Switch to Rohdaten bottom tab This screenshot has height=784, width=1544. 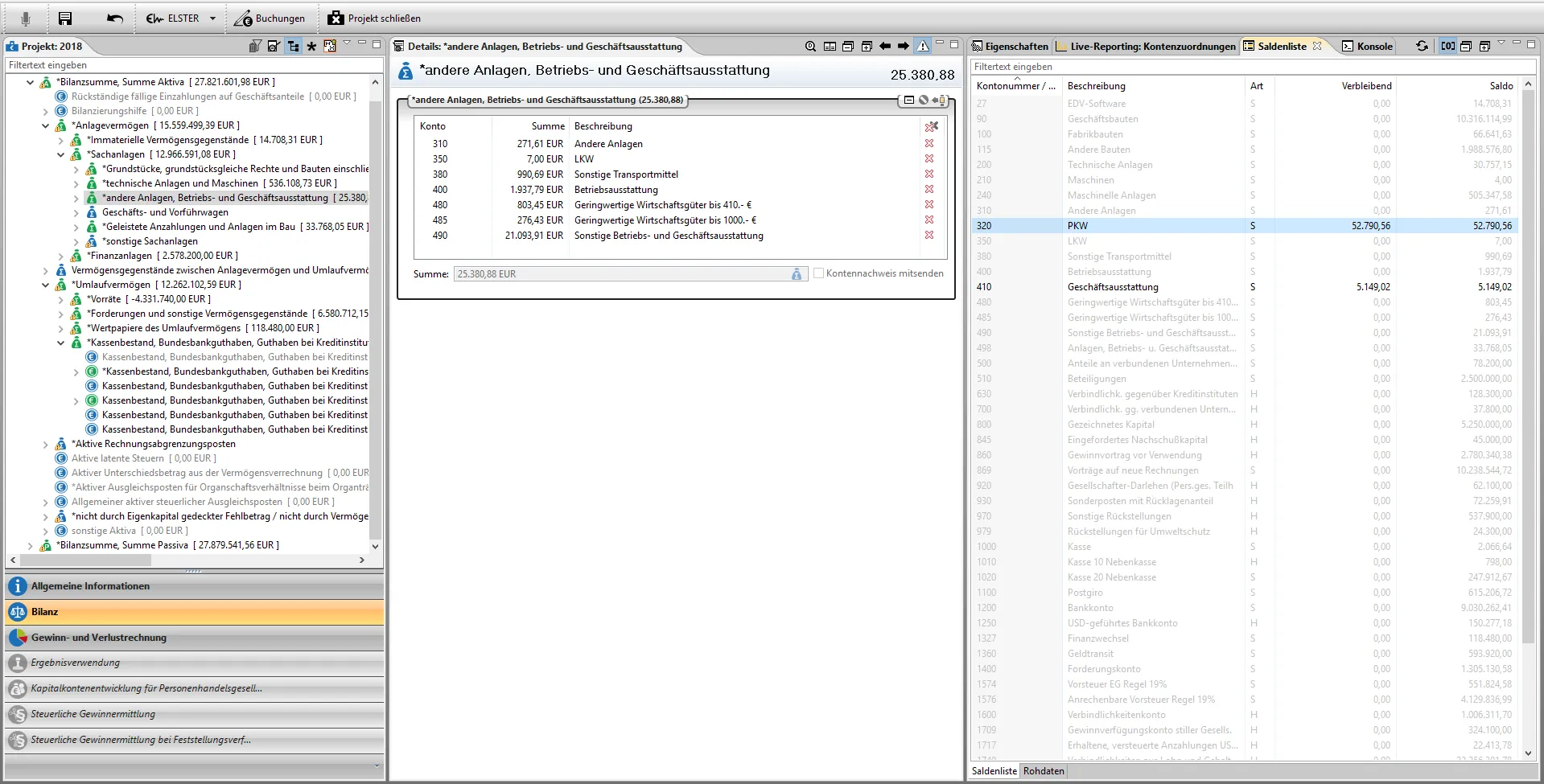[x=1044, y=771]
